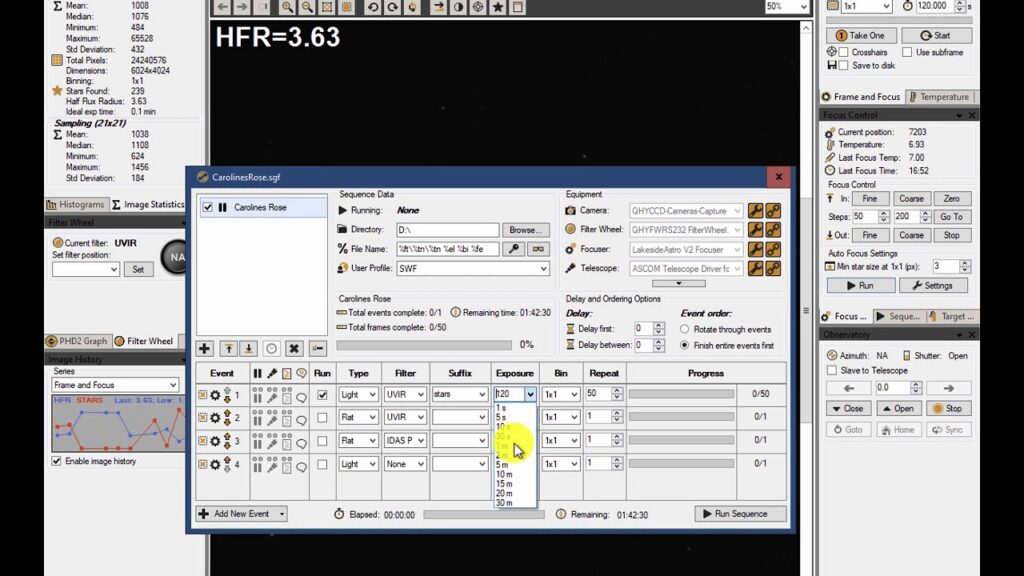Uncheck Run for event 1
1024x576 pixels.
[322, 394]
